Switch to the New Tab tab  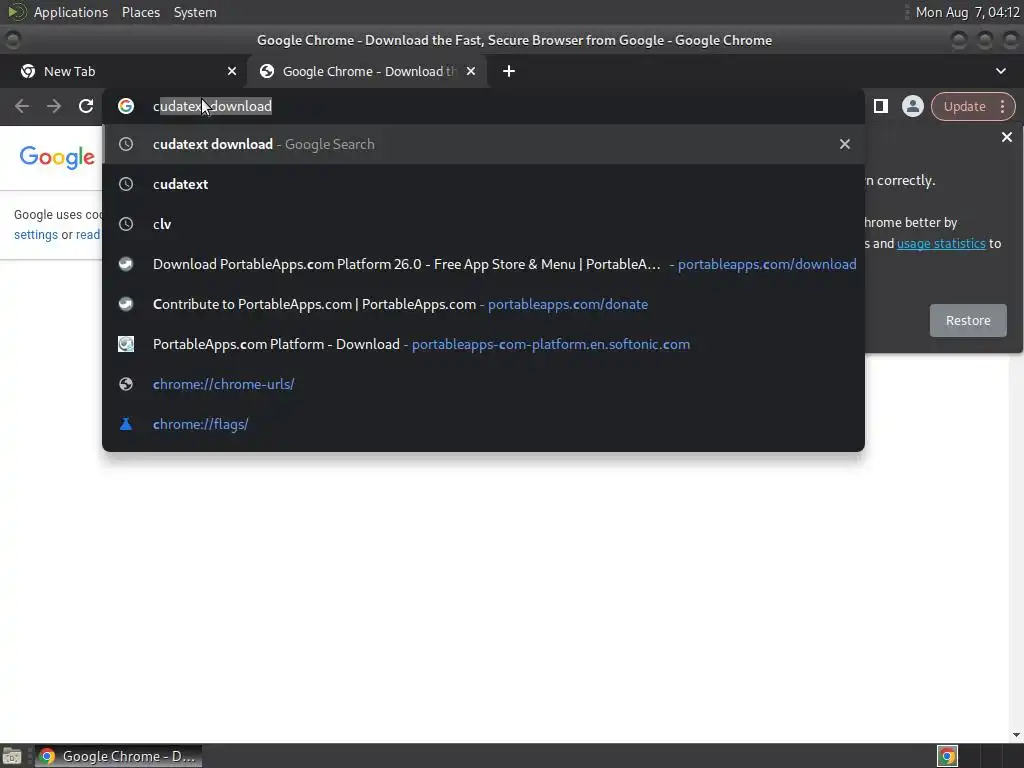(123, 71)
